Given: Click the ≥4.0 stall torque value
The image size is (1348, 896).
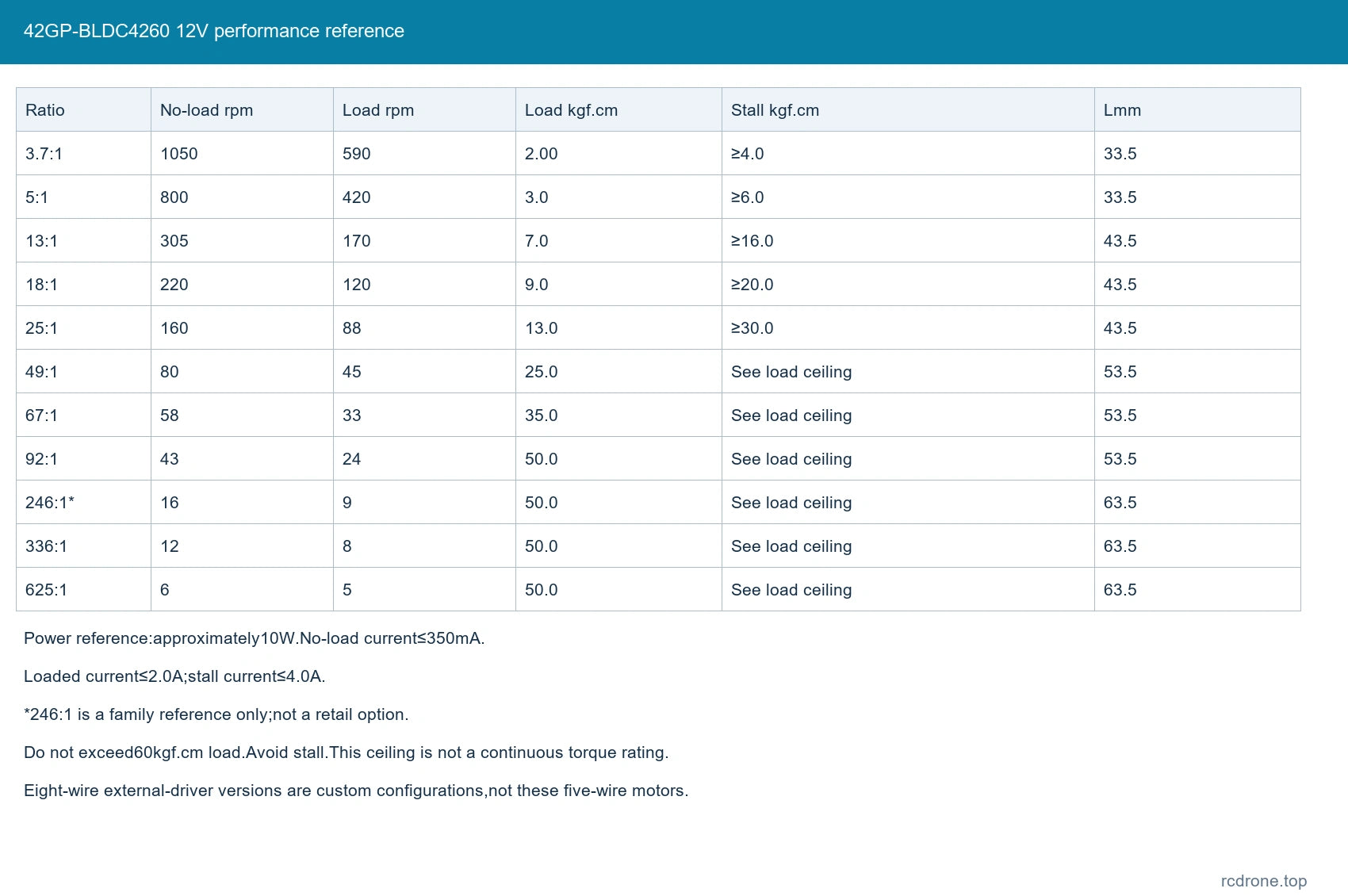Looking at the screenshot, I should [x=748, y=154].
